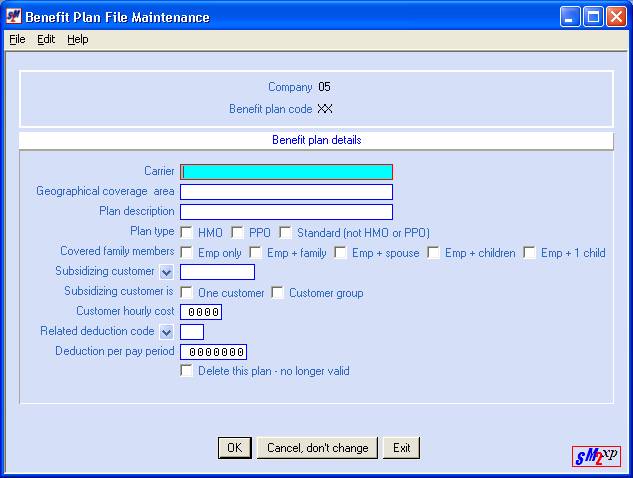633x478 pixels.
Task: Open the Subsidizing customer lookup dropdown
Action: coord(166,272)
